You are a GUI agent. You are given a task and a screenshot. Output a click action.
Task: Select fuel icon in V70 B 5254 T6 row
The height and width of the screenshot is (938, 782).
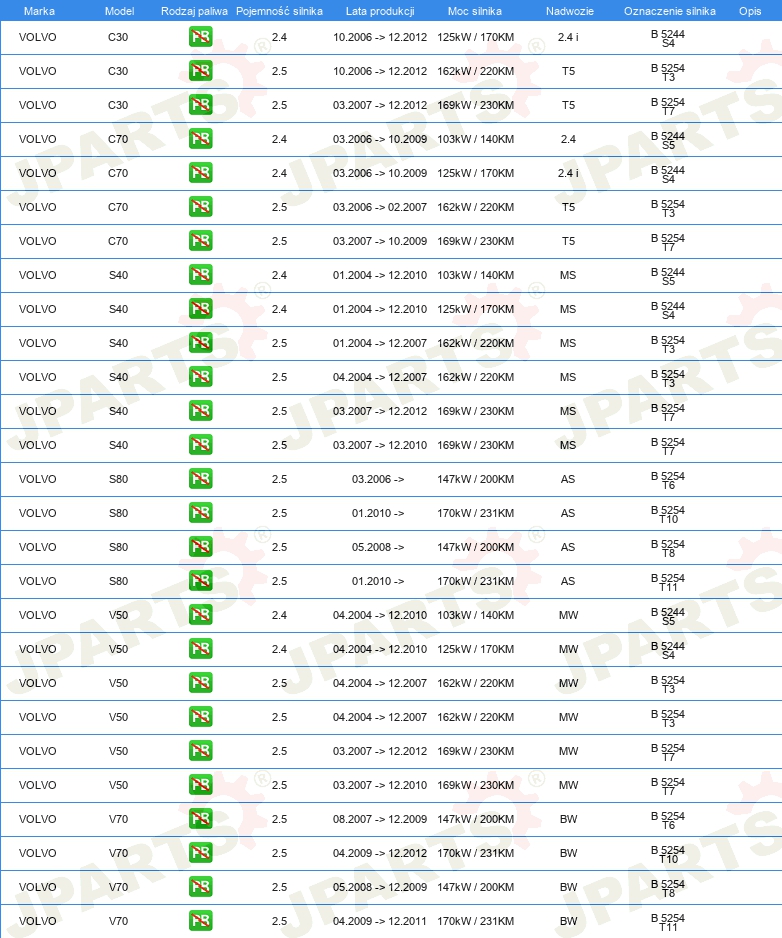click(x=200, y=819)
